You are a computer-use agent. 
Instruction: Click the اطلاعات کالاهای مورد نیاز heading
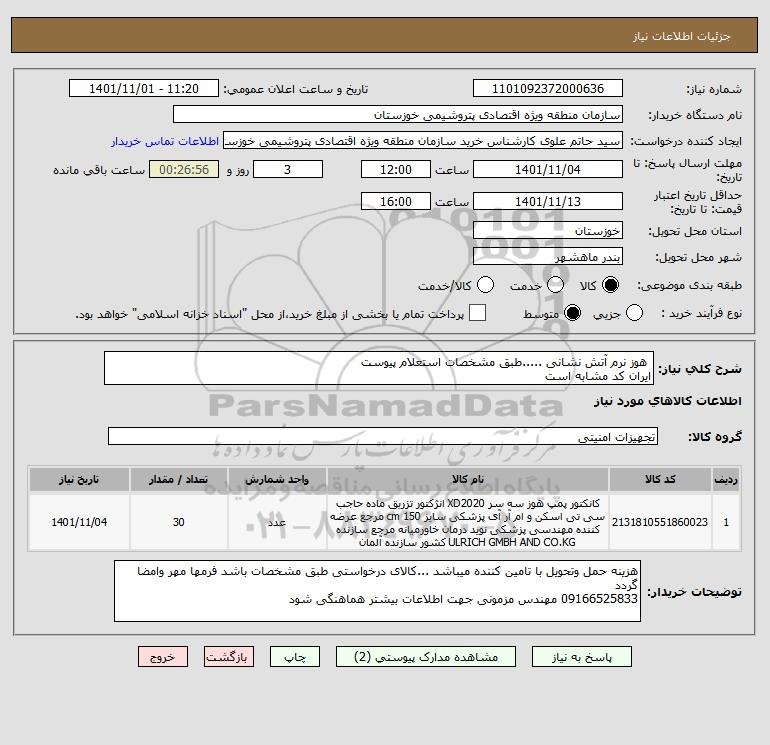click(668, 401)
